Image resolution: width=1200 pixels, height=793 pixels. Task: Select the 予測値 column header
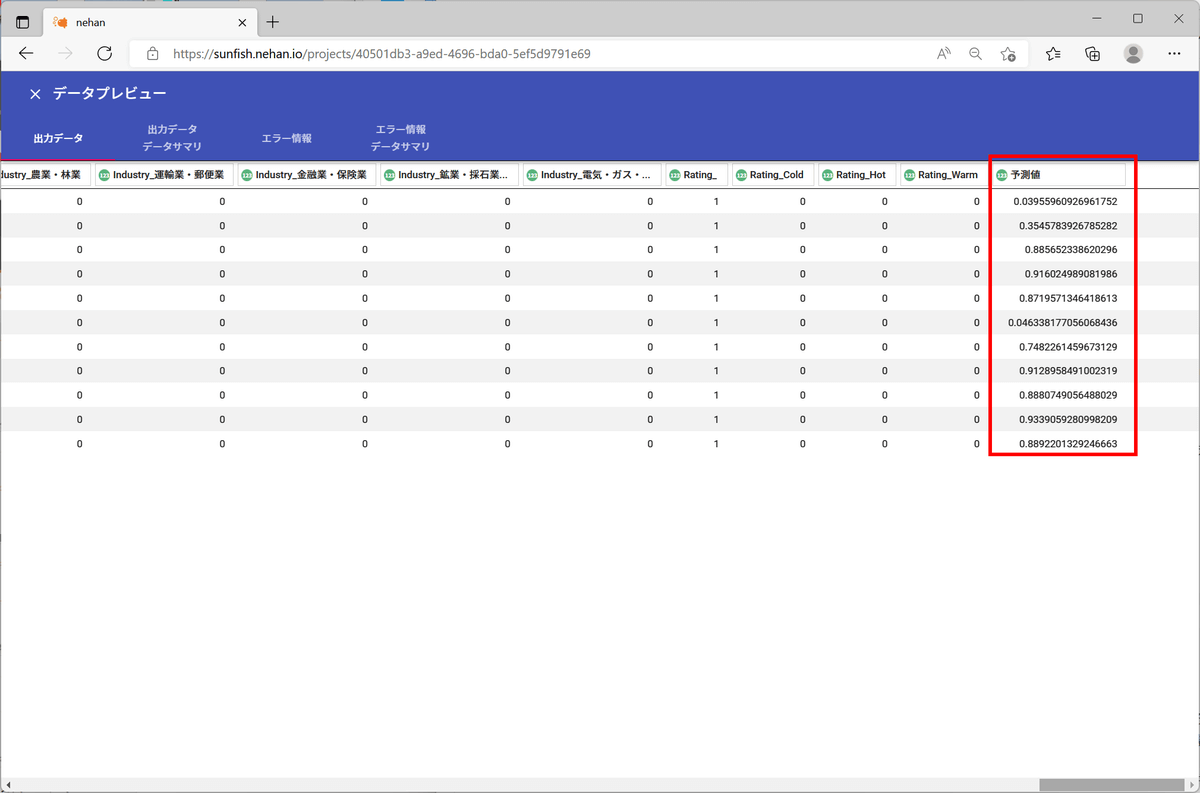pos(1059,175)
